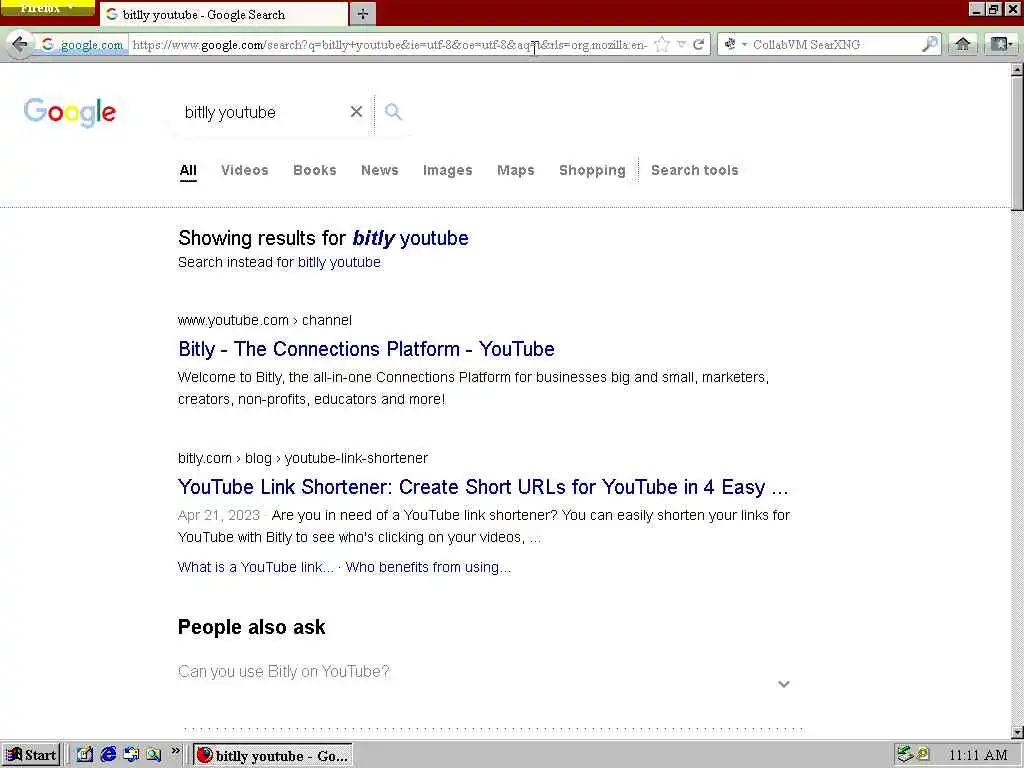Switch to the Videos tab

click(245, 170)
